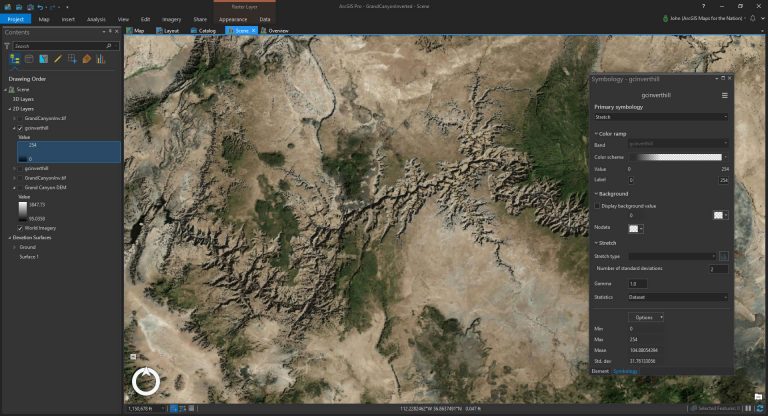Toggle World Imagery layer visibility
Screen dimensions: 768x416
pyautogui.click(x=20, y=228)
